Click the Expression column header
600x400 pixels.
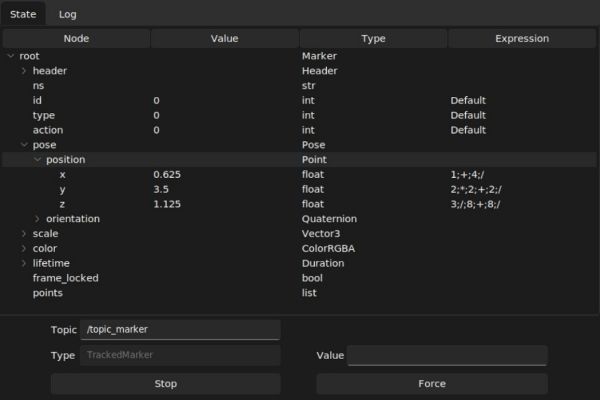click(521, 39)
